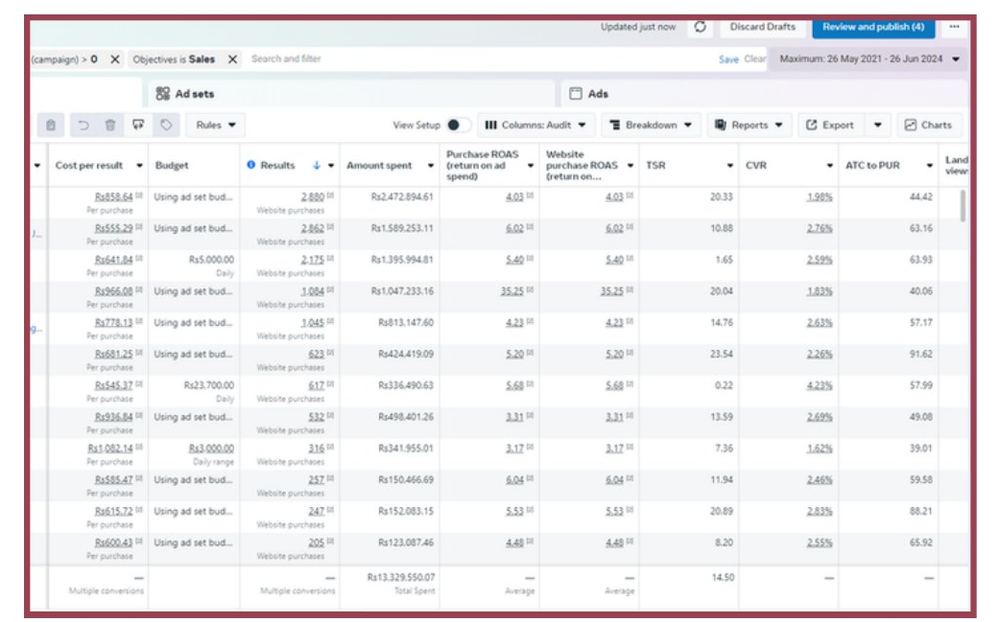
Task: Click the table's vertical scrollbar
Action: 962,205
